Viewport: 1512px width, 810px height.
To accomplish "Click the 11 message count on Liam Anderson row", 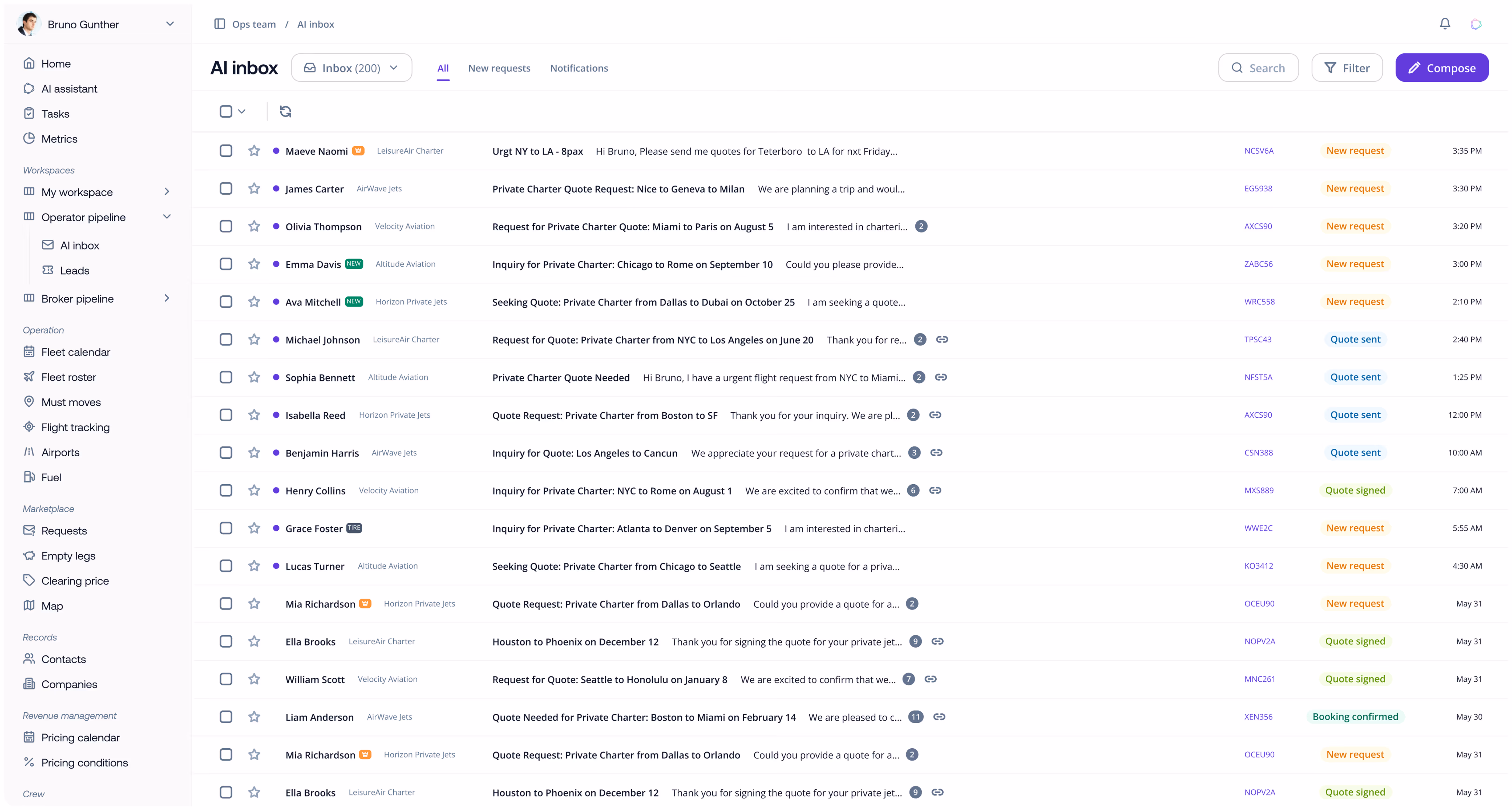I will [x=915, y=717].
